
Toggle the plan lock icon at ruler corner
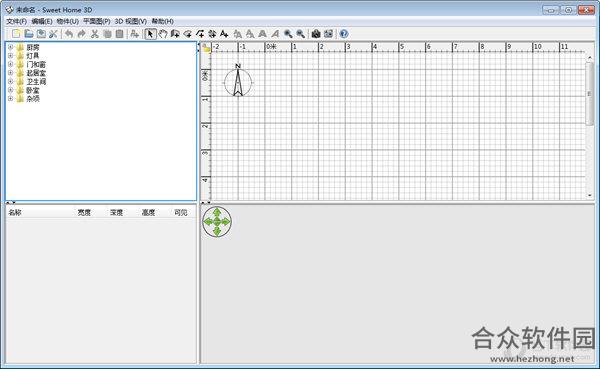pos(206,48)
